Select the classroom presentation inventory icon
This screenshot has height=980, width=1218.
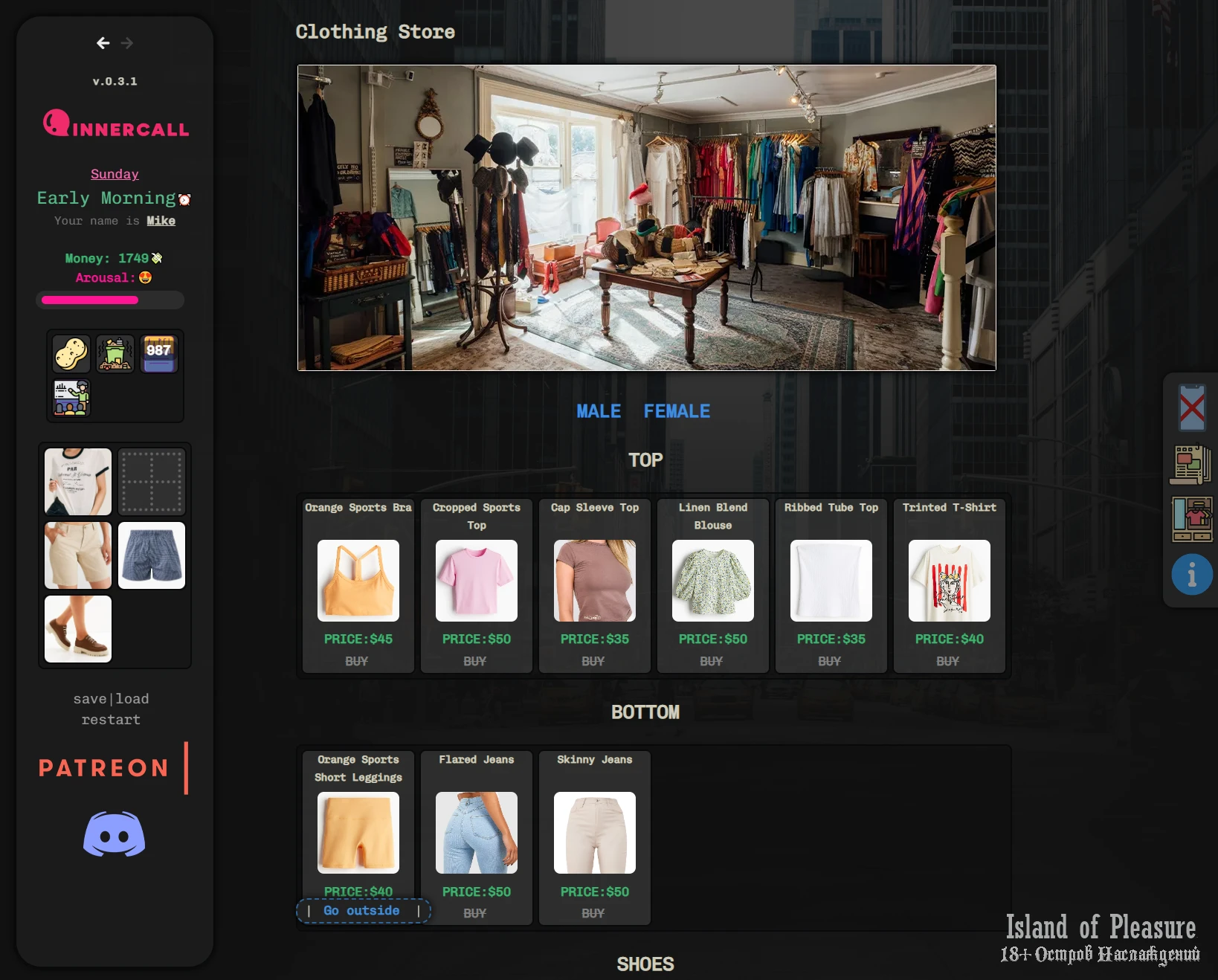71,397
